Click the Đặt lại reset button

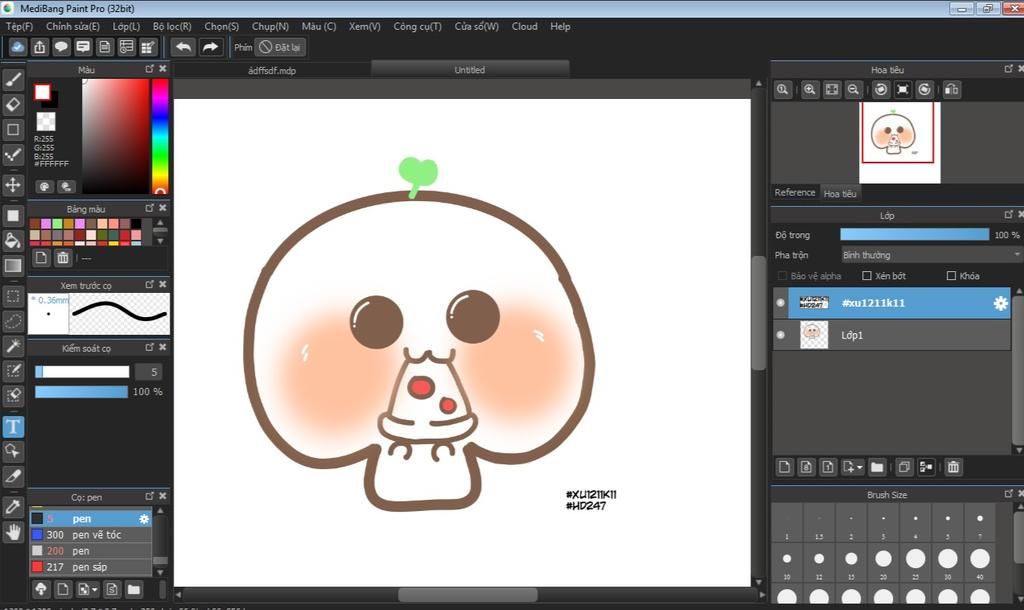pyautogui.click(x=281, y=47)
